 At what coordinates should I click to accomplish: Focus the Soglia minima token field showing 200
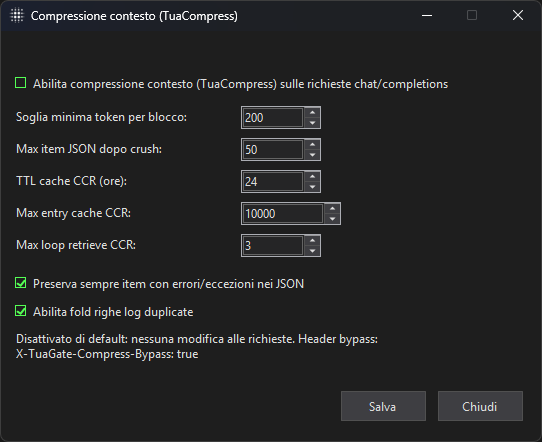pyautogui.click(x=273, y=118)
